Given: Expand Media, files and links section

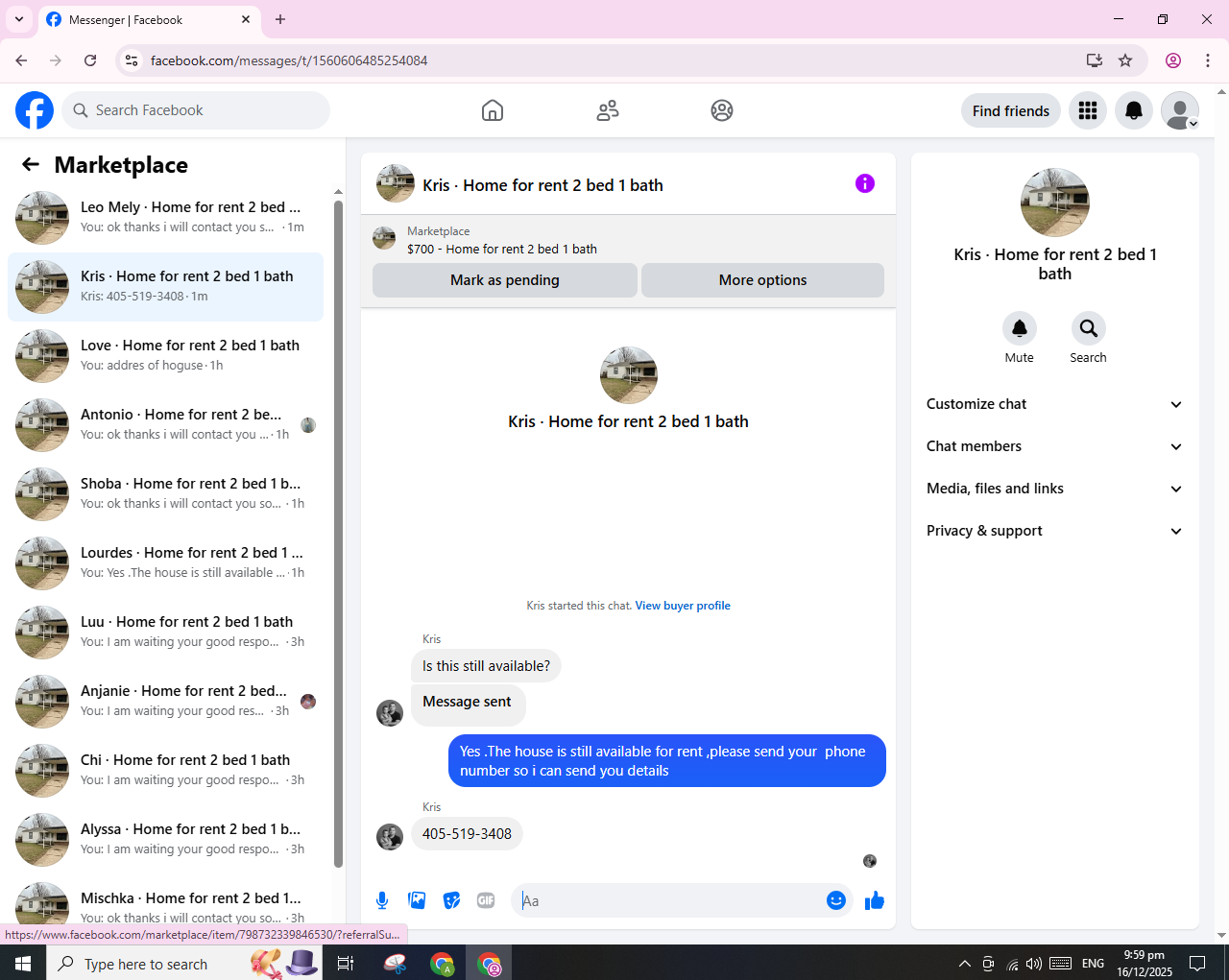Looking at the screenshot, I should click(x=1054, y=489).
